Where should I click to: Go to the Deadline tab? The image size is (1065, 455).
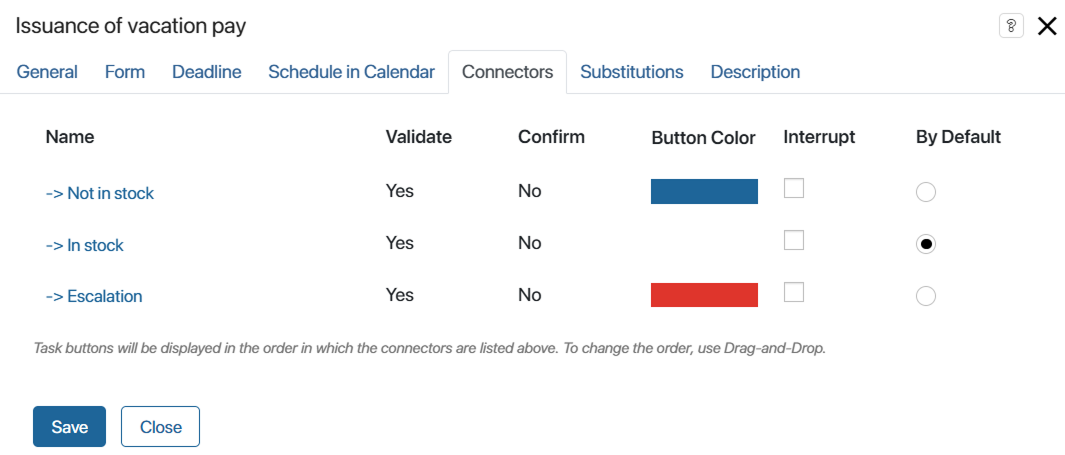206,72
